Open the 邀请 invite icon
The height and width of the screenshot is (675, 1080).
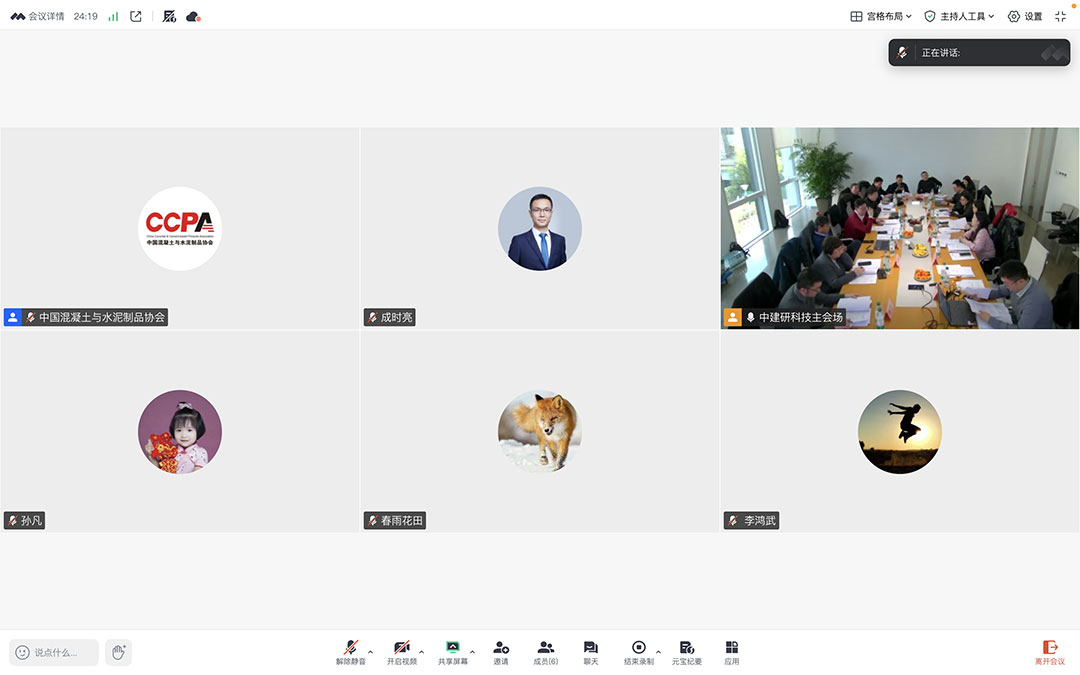click(501, 652)
